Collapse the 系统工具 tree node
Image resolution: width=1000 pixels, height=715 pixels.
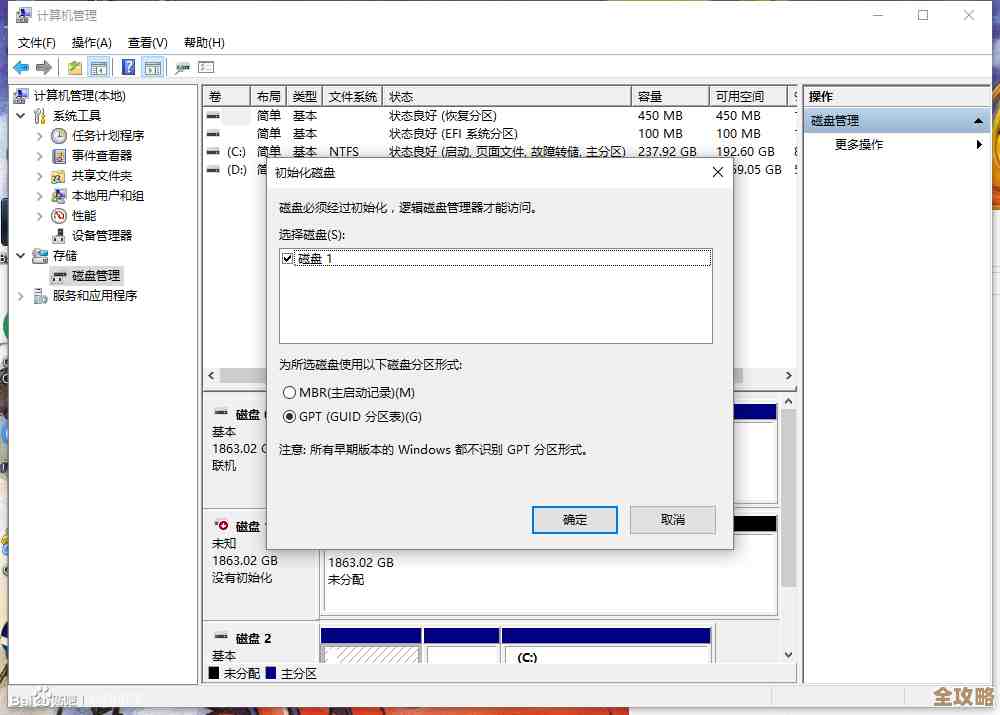[x=20, y=115]
